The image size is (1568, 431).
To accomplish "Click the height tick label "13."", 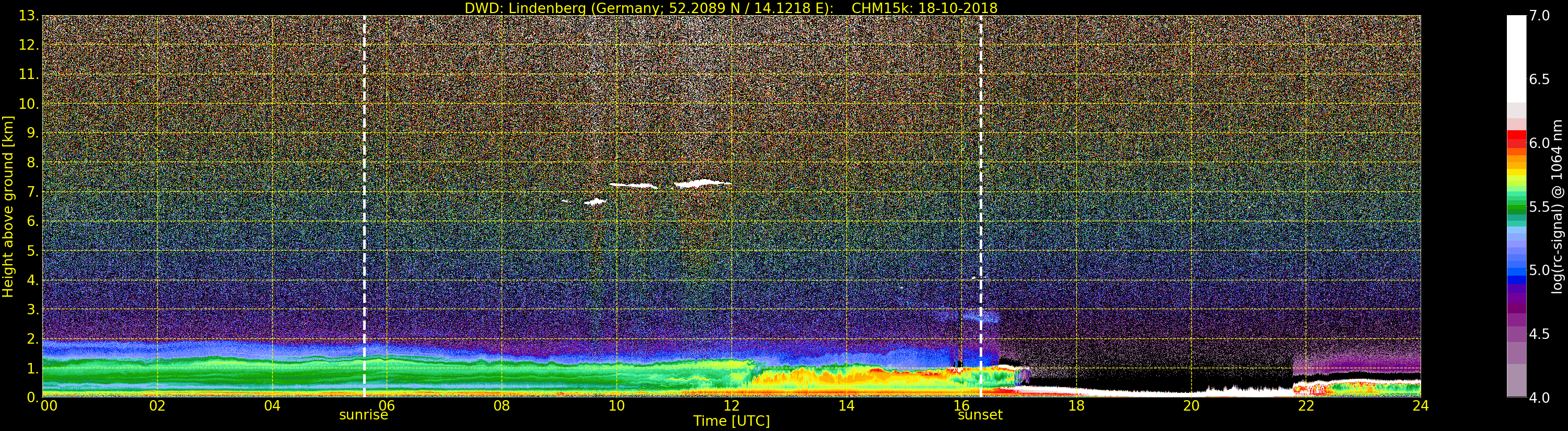I will (x=29, y=16).
